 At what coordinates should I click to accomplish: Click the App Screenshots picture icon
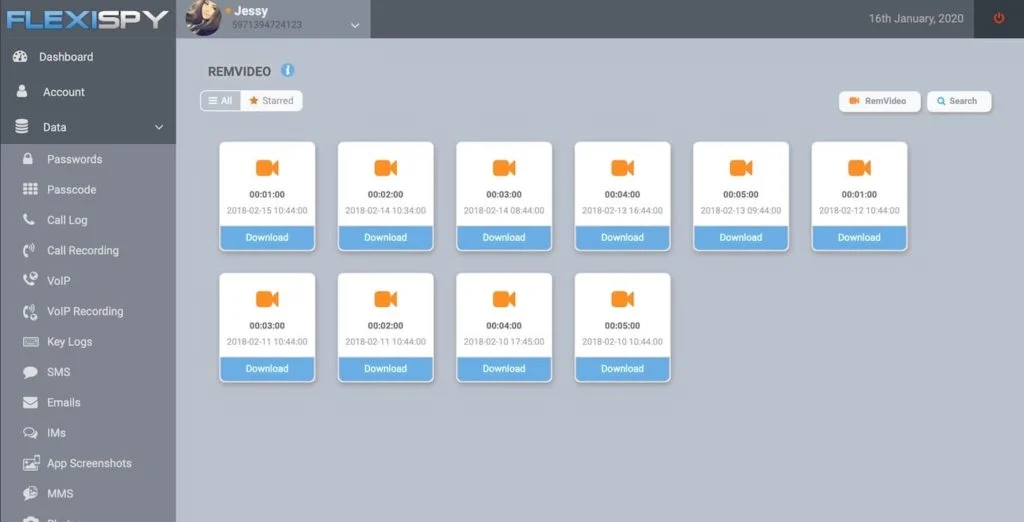click(31, 463)
